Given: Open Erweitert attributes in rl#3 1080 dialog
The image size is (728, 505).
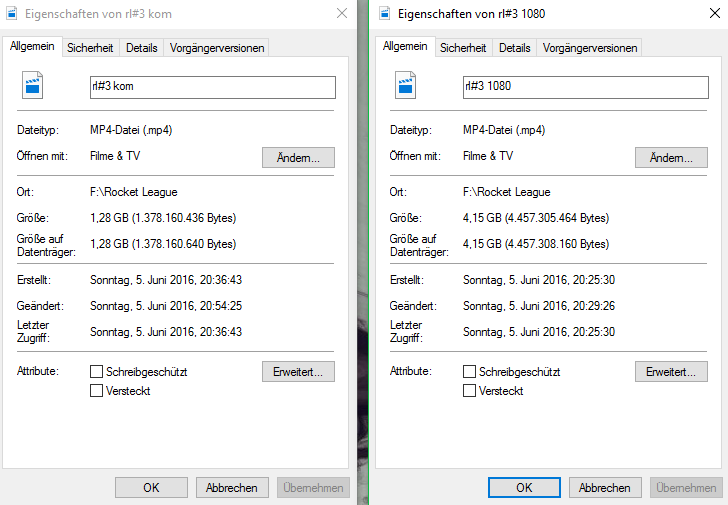Looking at the screenshot, I should coord(671,372).
